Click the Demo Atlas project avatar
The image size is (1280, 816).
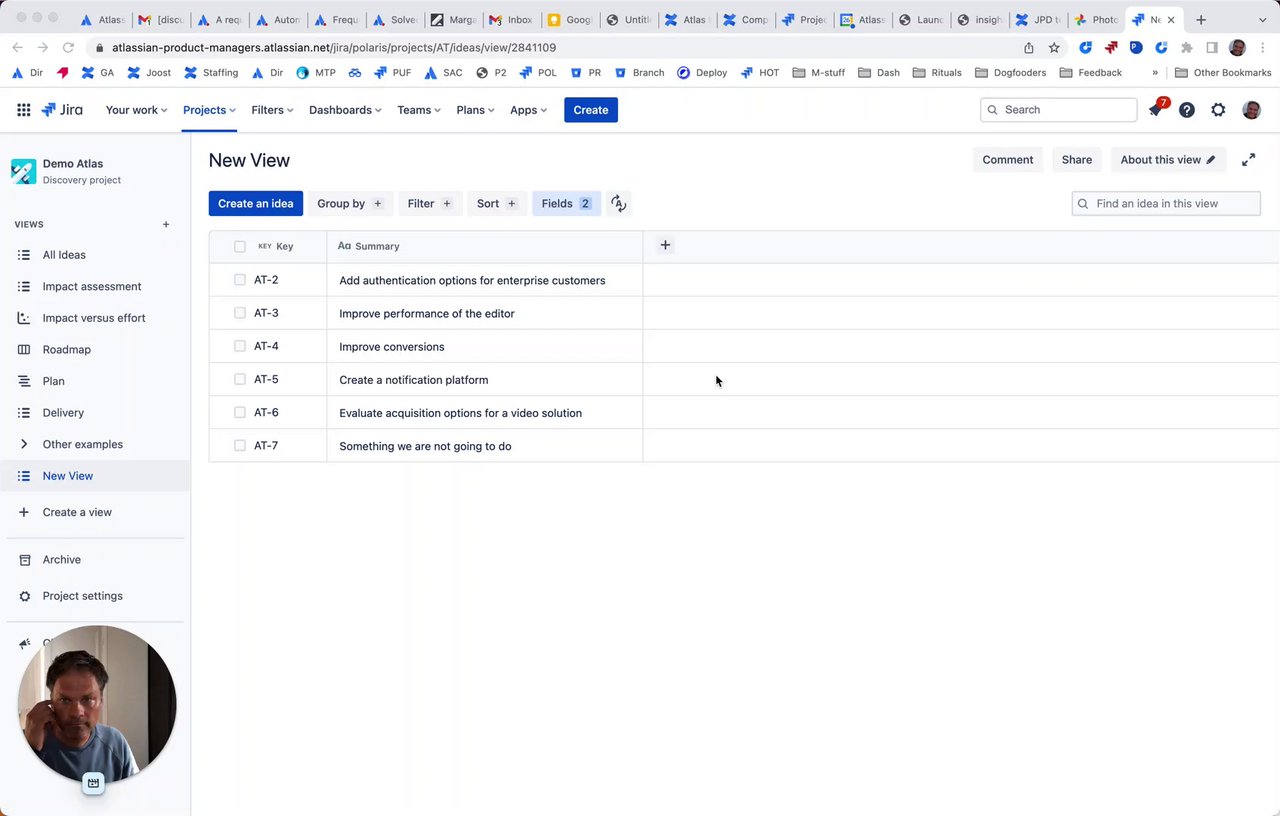click(24, 171)
